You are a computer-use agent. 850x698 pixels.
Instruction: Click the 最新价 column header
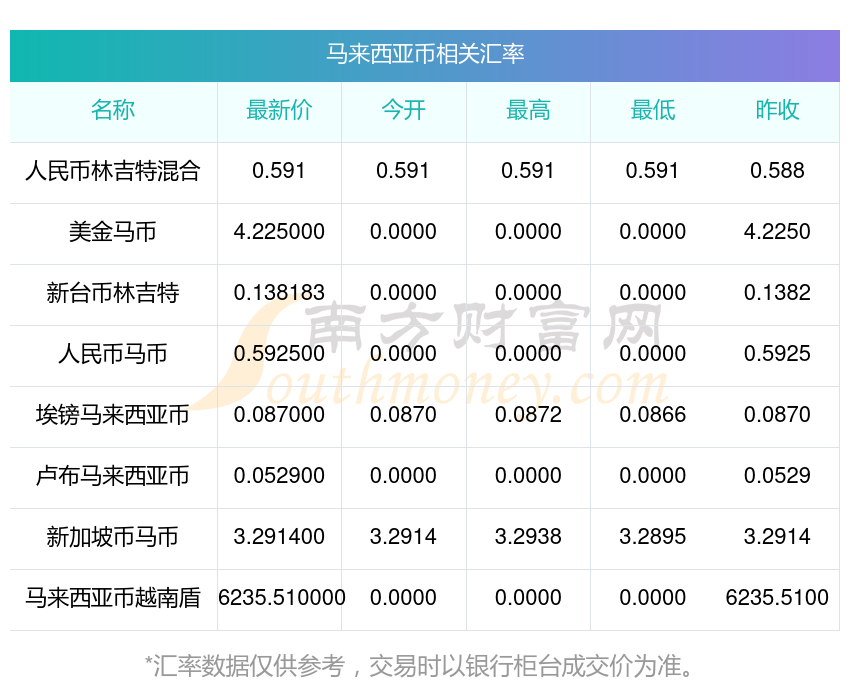tap(279, 110)
